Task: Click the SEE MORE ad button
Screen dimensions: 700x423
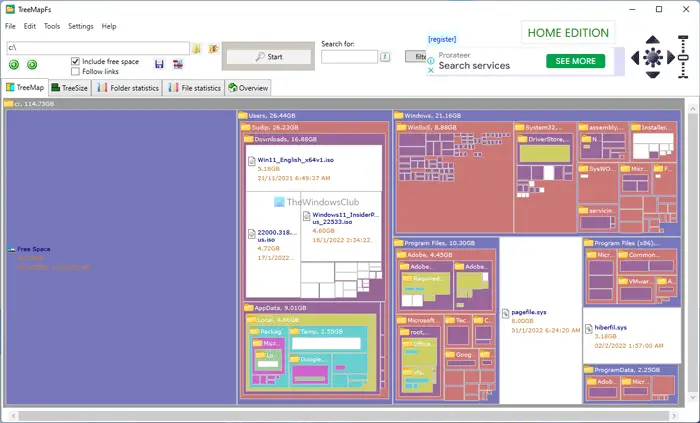Action: (x=575, y=61)
